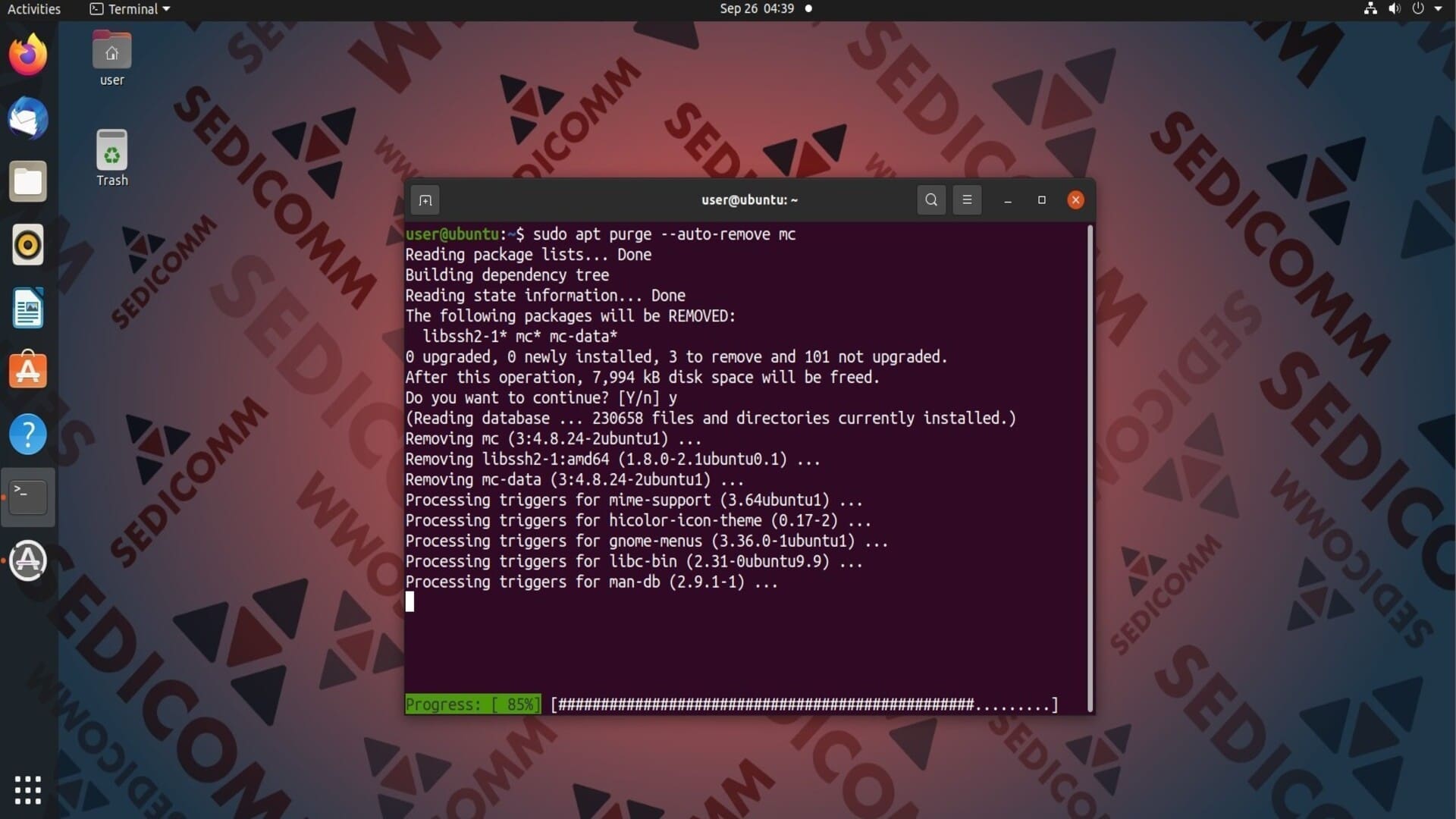Expand the system menu arrow

point(1439,9)
